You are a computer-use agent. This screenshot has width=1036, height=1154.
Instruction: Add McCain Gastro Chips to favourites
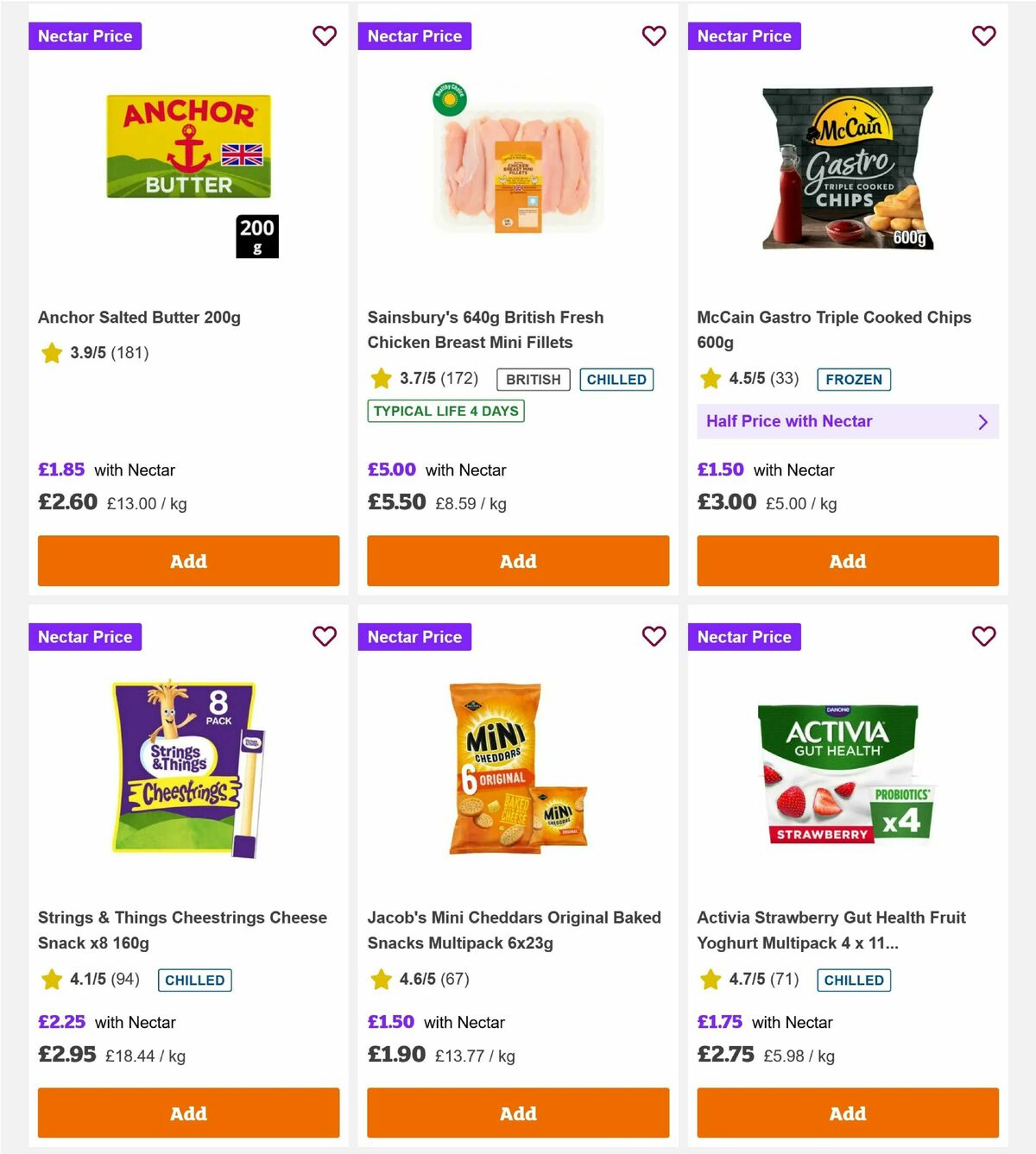point(984,36)
